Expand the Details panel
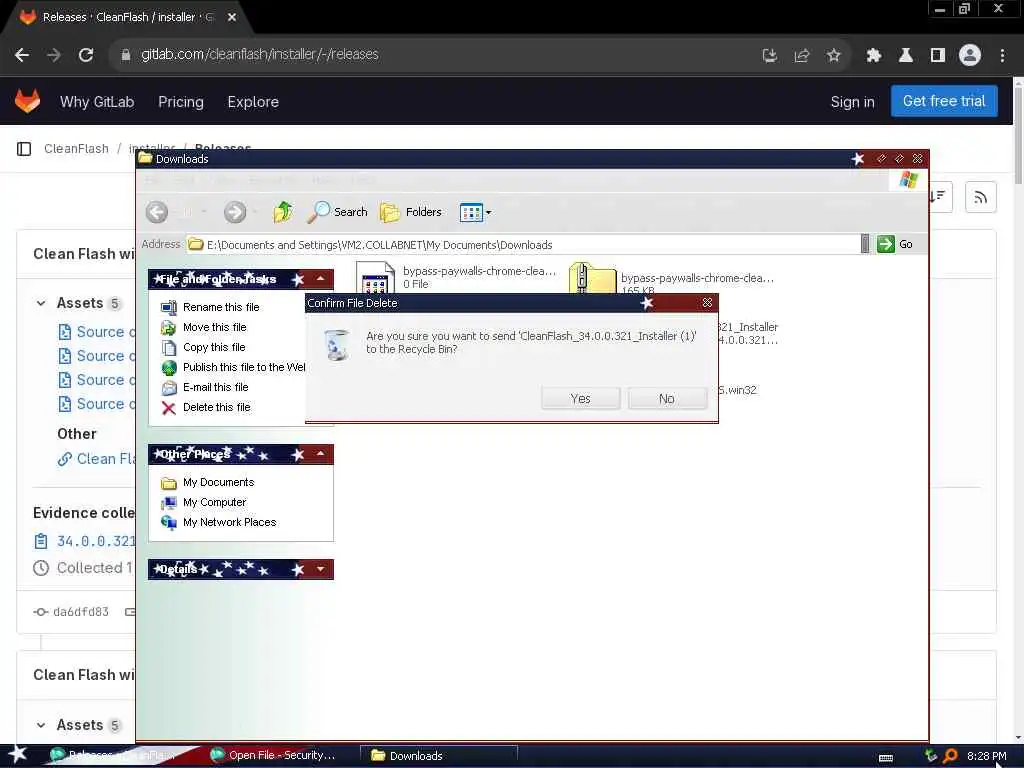1024x768 pixels. tap(321, 569)
